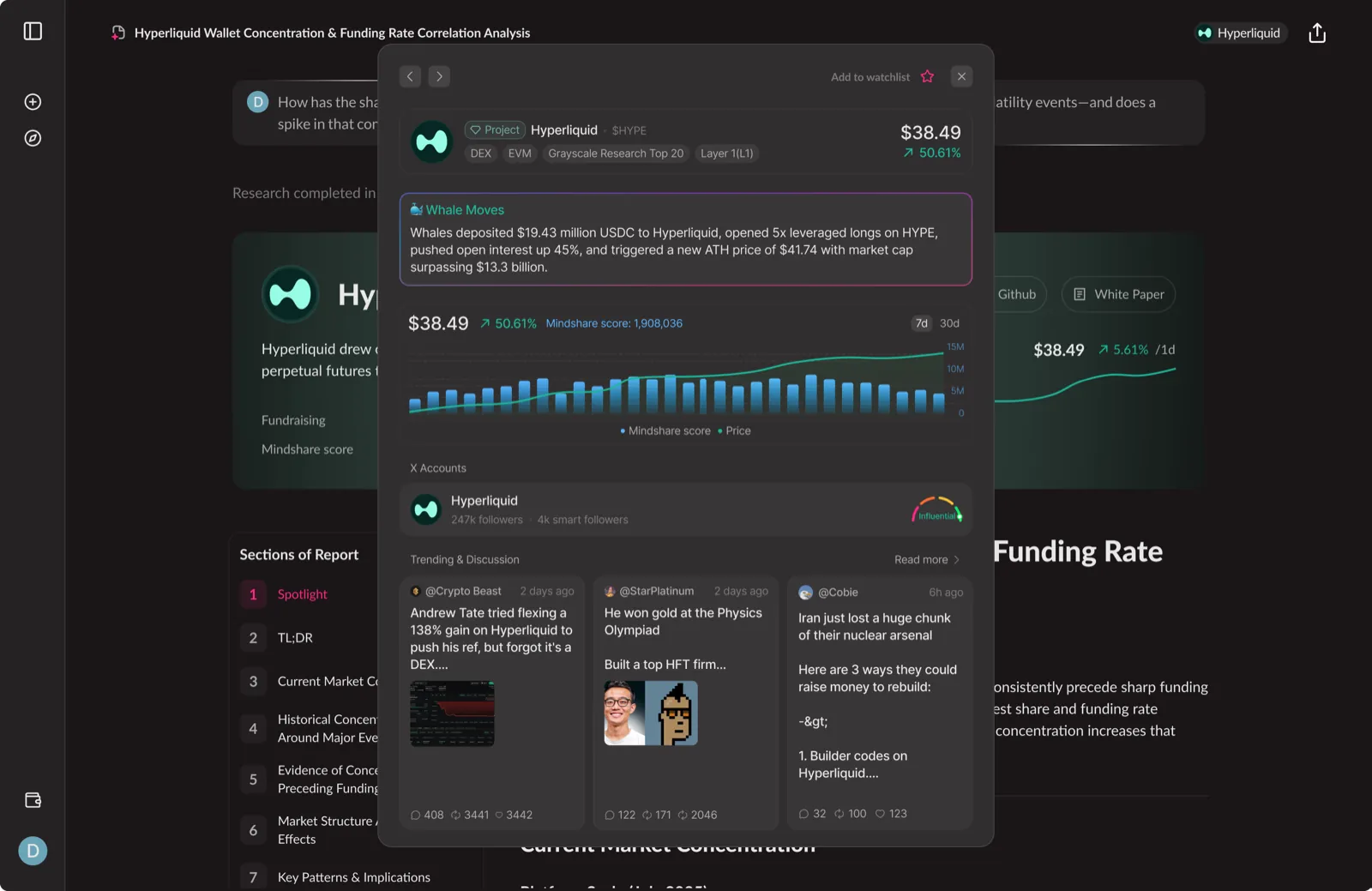
Task: Switch chart to 30d range
Action: pos(949,323)
